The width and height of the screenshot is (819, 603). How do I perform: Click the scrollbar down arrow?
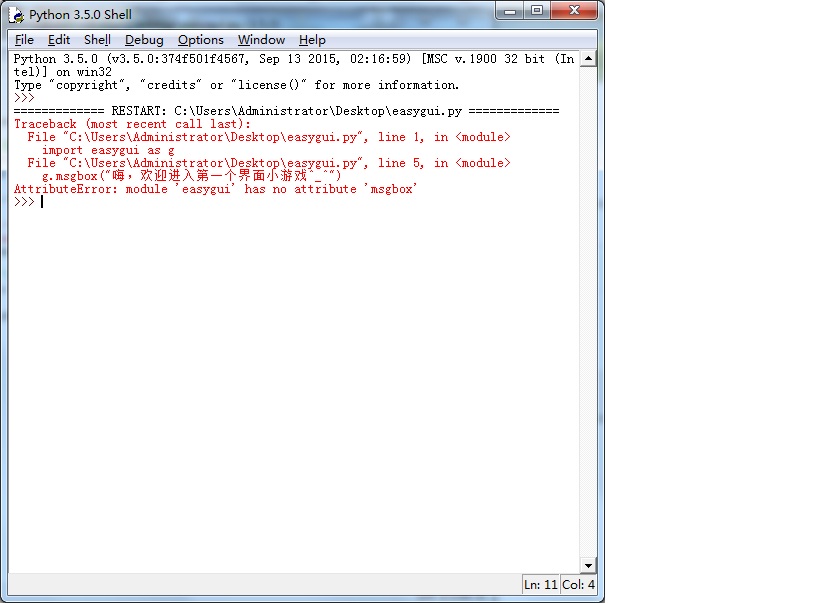(x=588, y=566)
